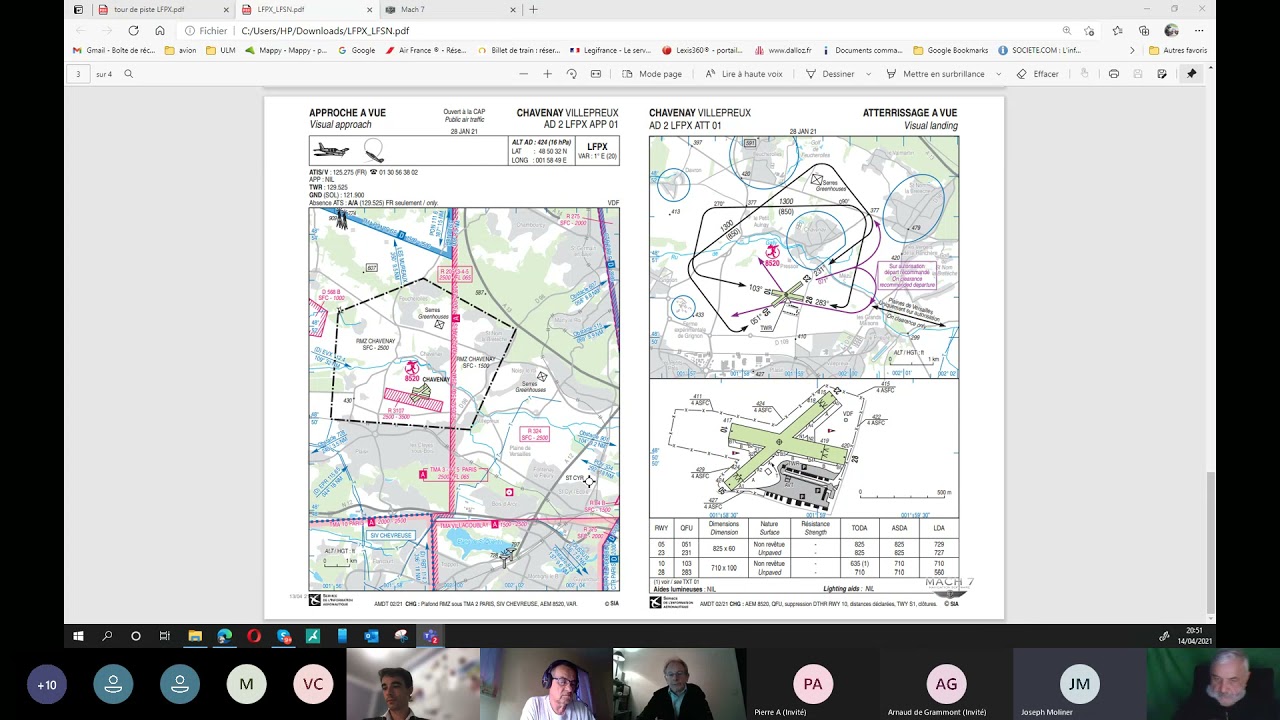
Task: Open the Autres favoris folder
Action: [x=1178, y=50]
